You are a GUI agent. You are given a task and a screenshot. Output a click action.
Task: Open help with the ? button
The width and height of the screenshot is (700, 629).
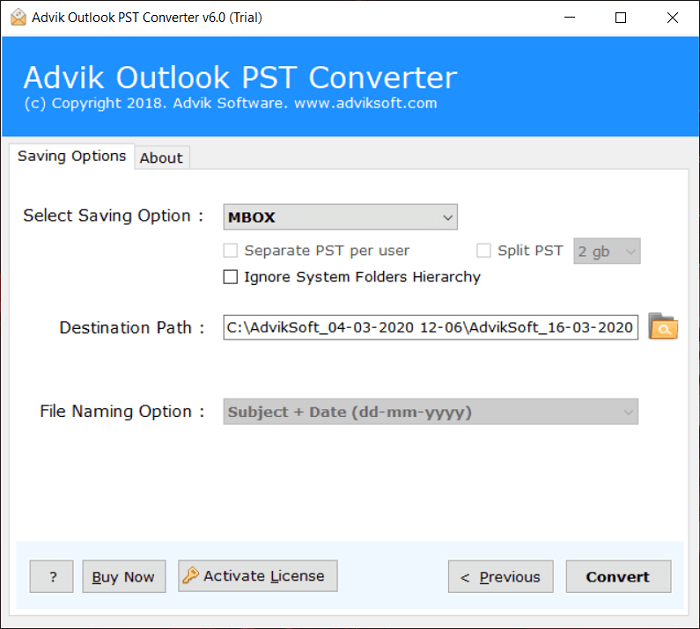pyautogui.click(x=51, y=577)
